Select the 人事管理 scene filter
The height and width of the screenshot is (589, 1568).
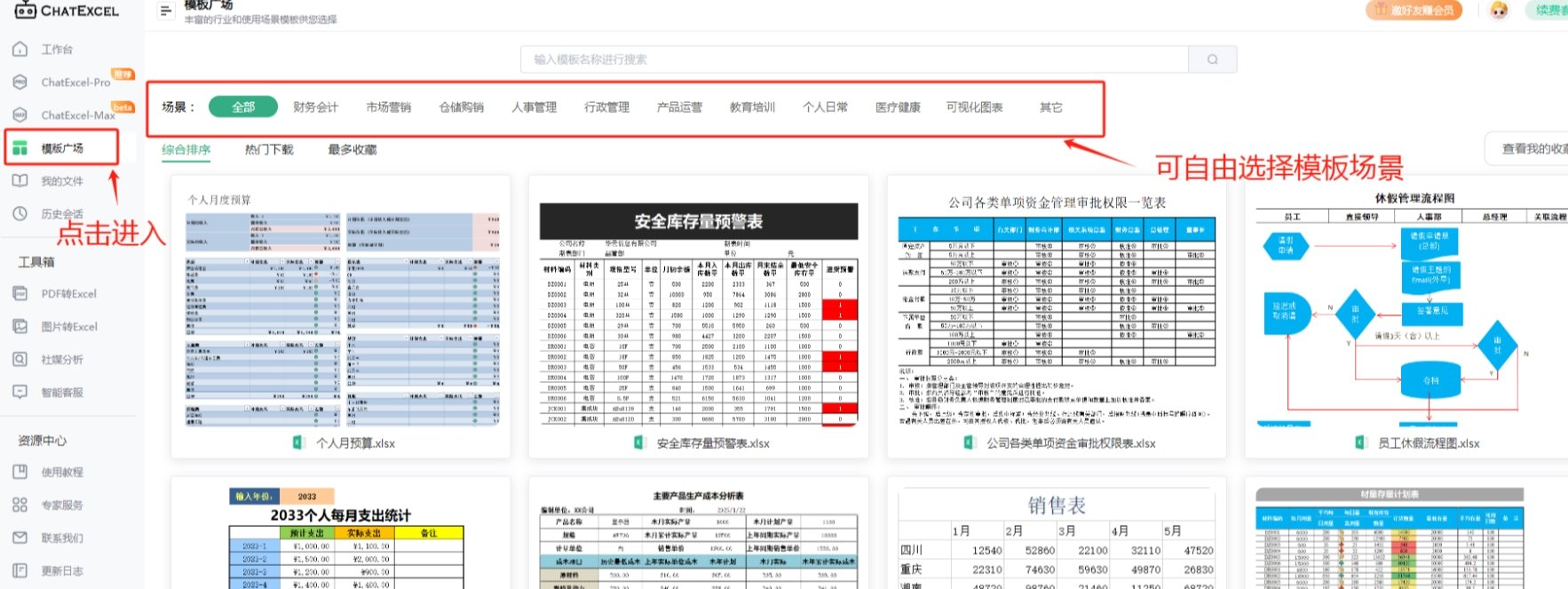(x=534, y=107)
